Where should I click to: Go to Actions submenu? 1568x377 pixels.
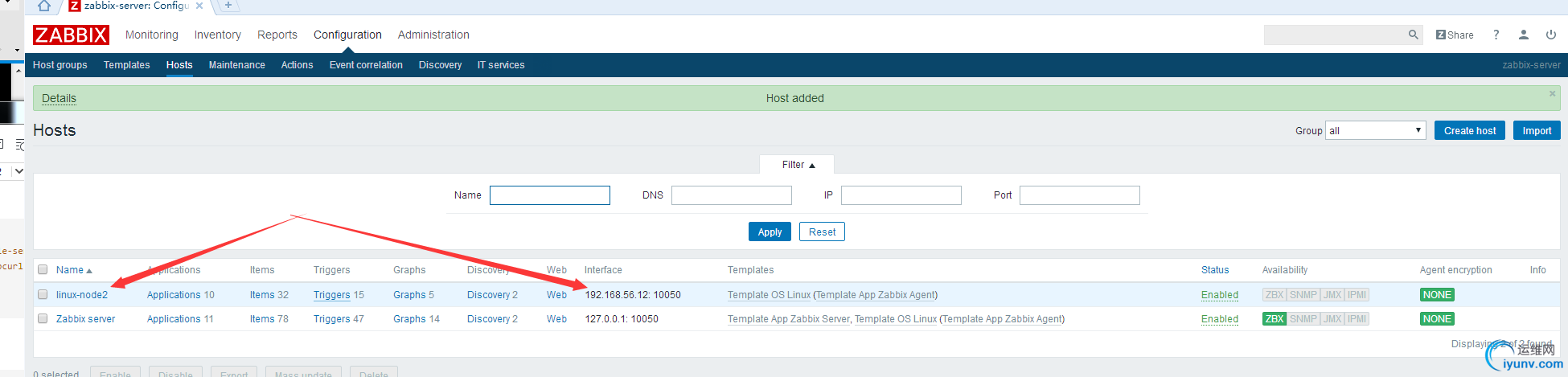pos(298,65)
